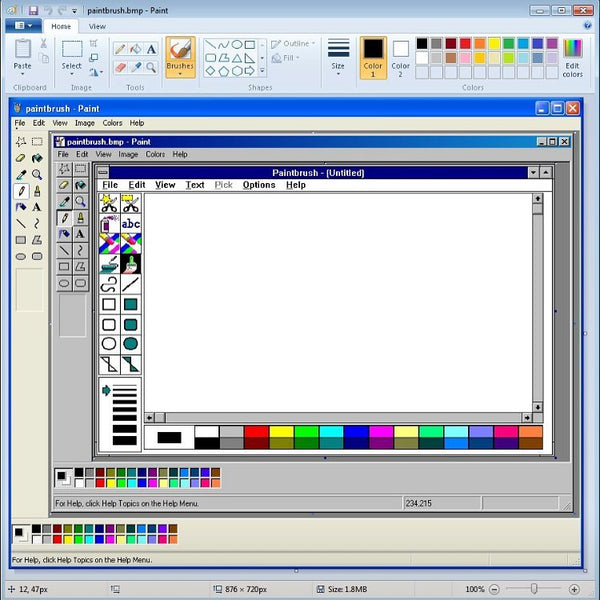The height and width of the screenshot is (600, 600).
Task: Select free-form select tool in XP Paint
Action: tap(21, 142)
